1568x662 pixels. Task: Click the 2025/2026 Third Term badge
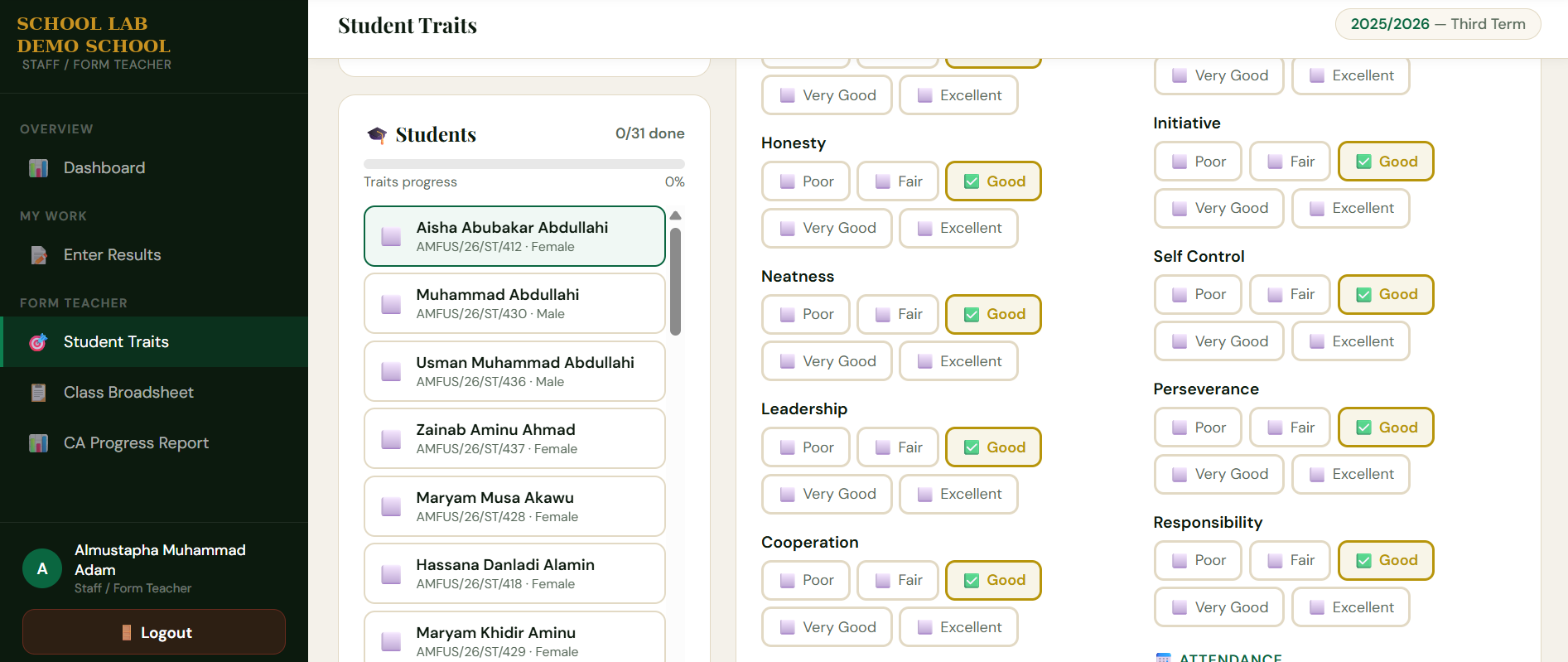1438,24
